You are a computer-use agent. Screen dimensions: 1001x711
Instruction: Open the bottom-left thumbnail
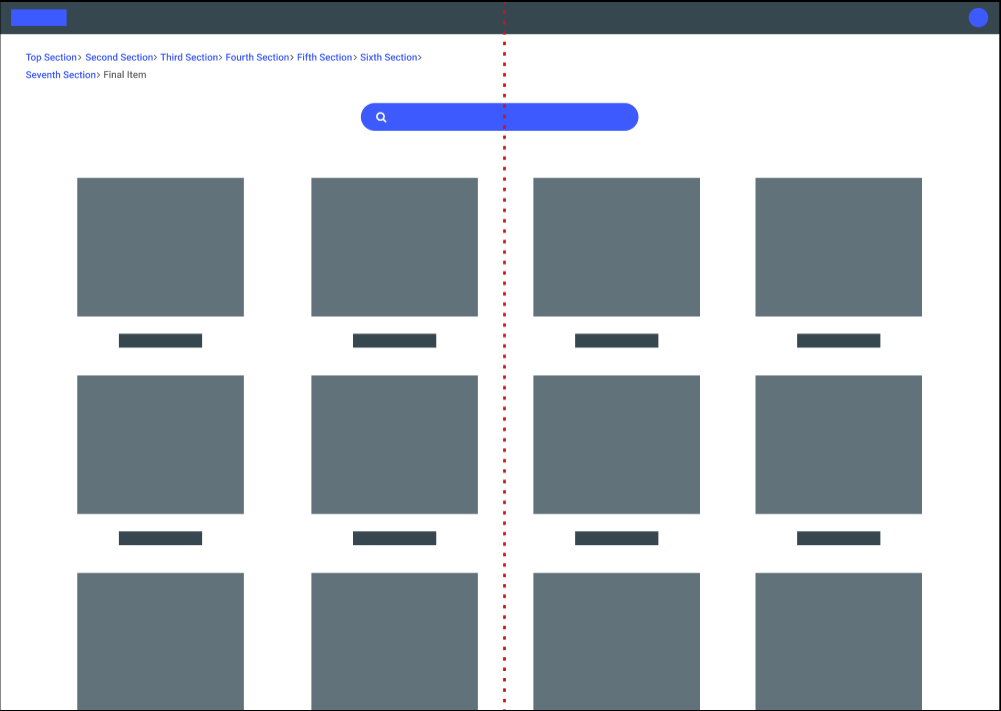click(x=160, y=641)
